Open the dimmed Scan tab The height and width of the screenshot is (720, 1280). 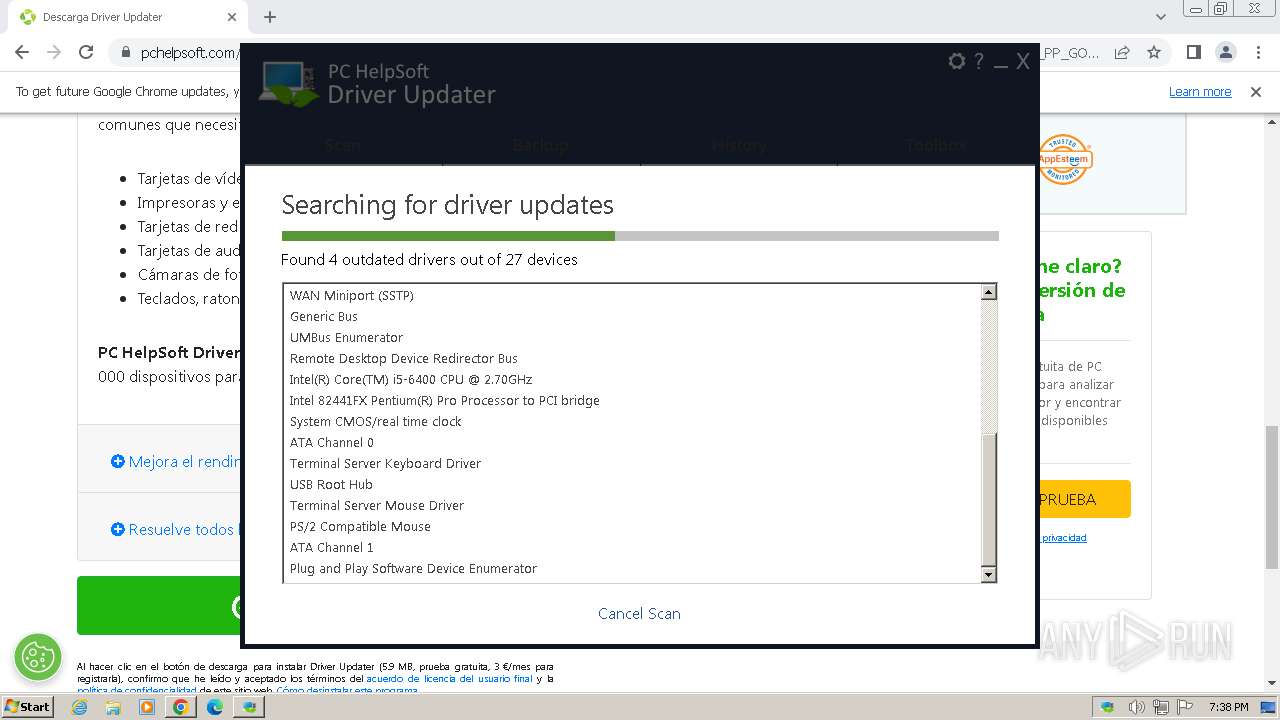pos(343,145)
